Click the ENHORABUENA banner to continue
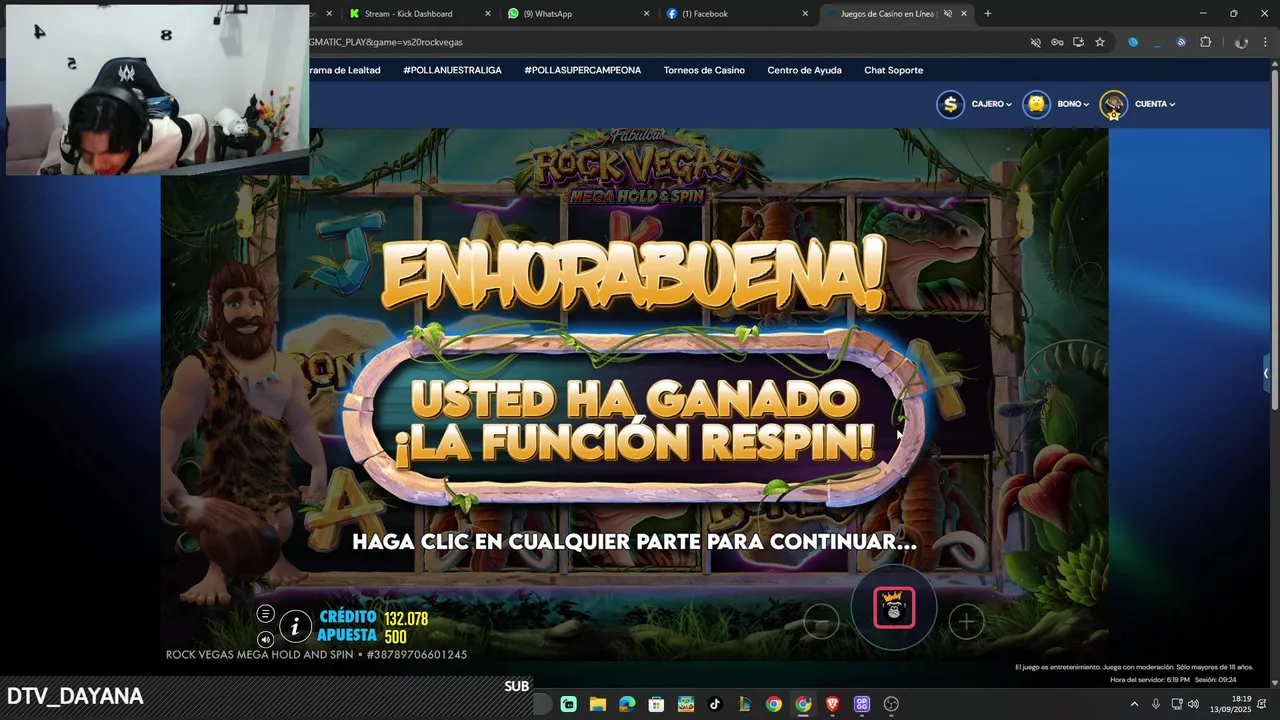The image size is (1280, 720). point(634,273)
